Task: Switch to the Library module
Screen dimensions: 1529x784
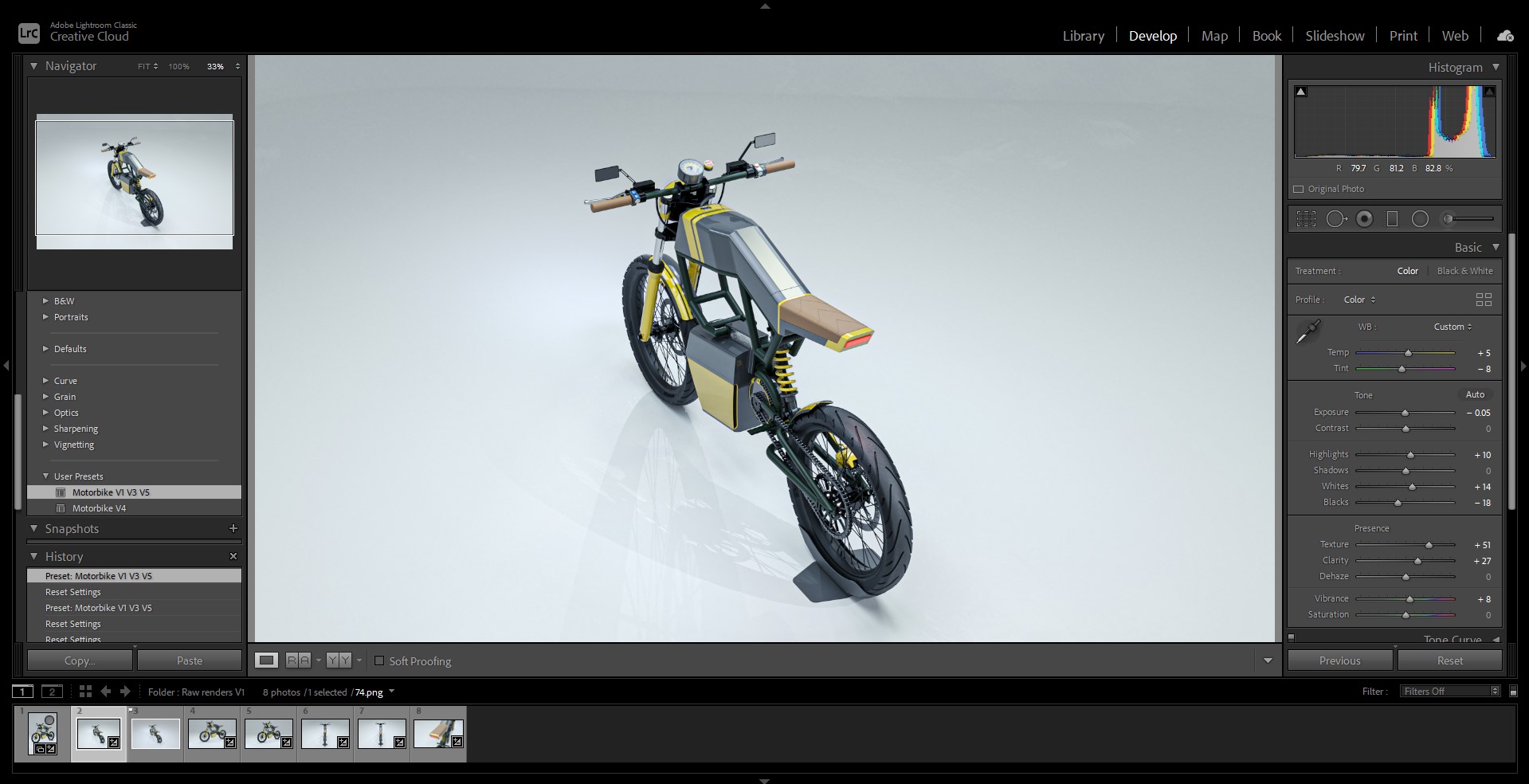Action: (1083, 36)
